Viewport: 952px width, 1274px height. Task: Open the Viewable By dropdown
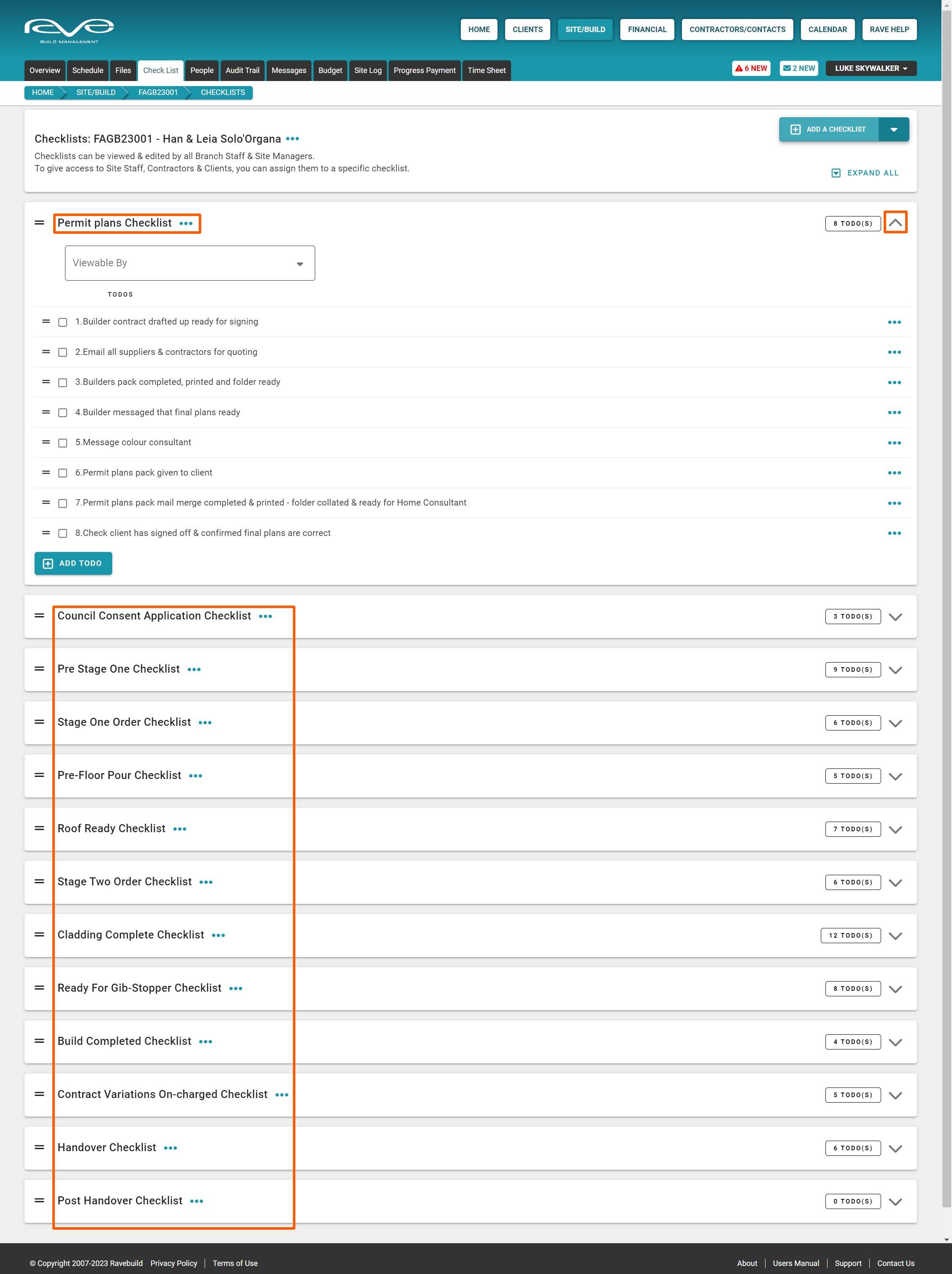[189, 263]
